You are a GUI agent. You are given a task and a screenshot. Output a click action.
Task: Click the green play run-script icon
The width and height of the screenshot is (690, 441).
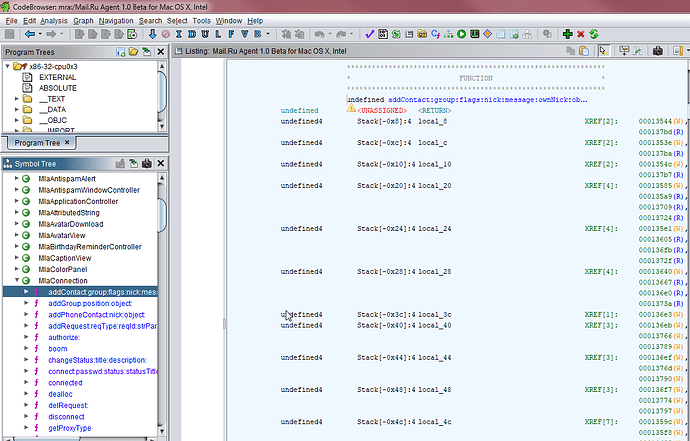click(x=461, y=34)
